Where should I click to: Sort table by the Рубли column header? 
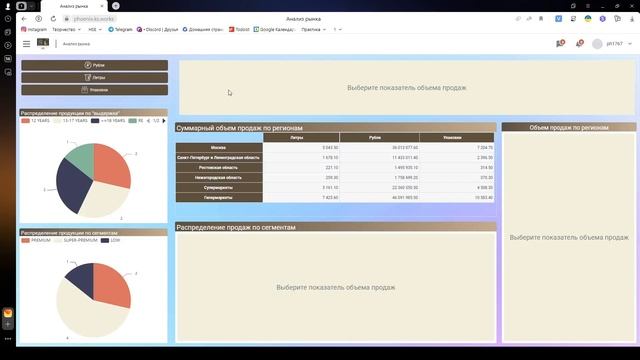(x=379, y=138)
